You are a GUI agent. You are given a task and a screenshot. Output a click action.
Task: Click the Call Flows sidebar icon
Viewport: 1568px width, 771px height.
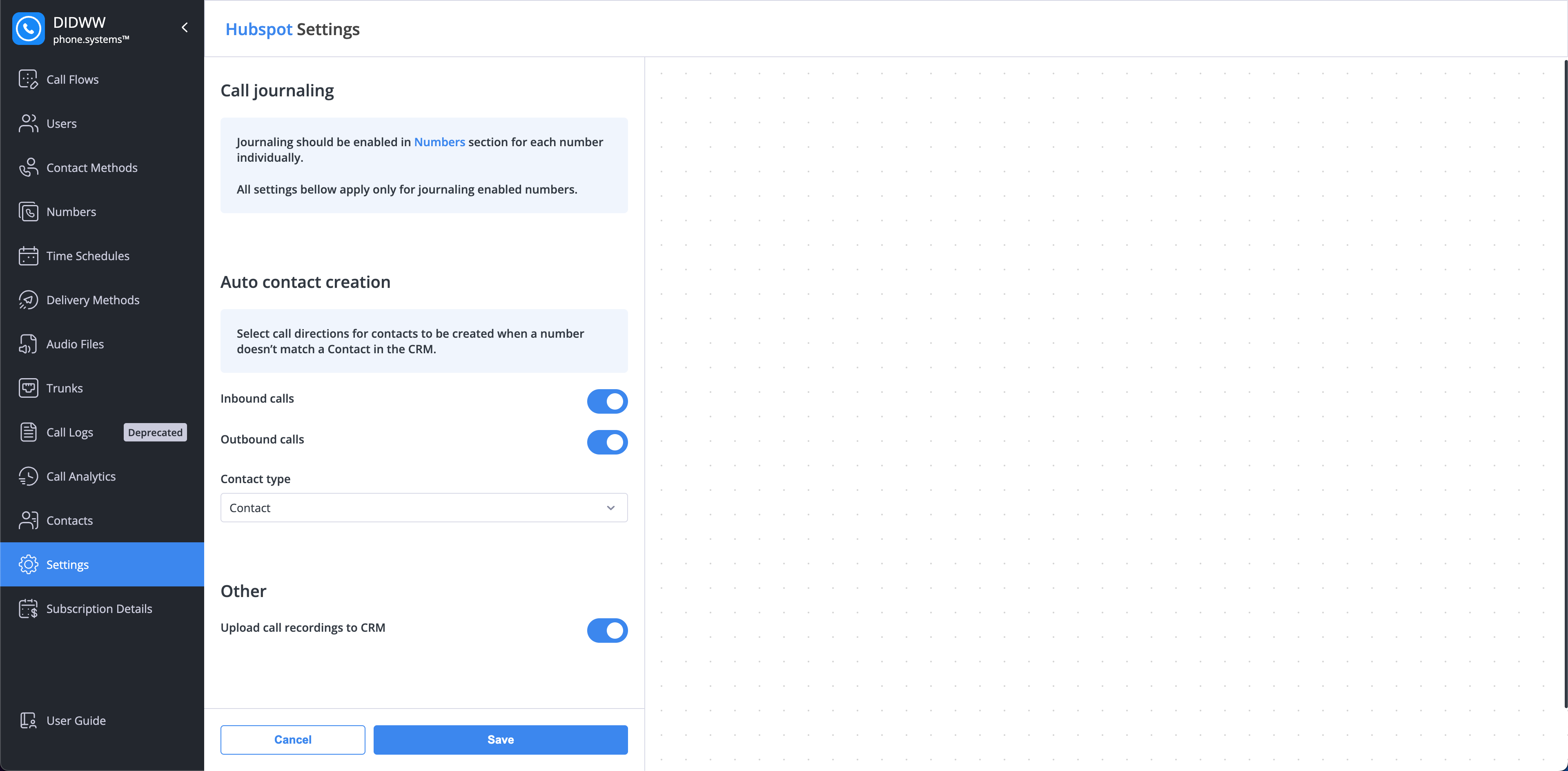pos(28,79)
